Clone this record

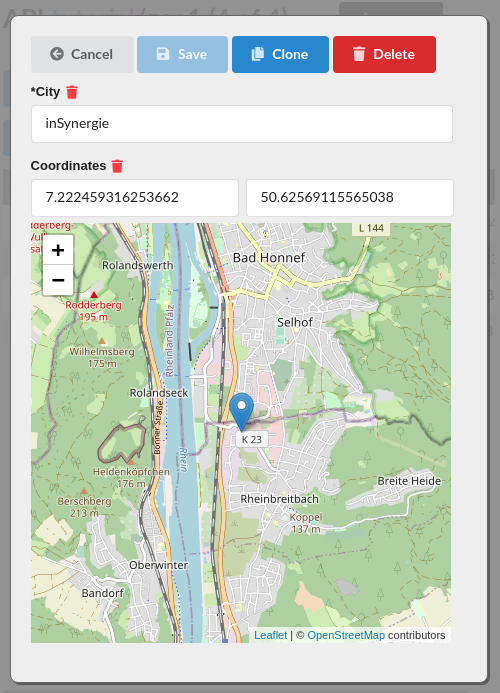tap(280, 54)
